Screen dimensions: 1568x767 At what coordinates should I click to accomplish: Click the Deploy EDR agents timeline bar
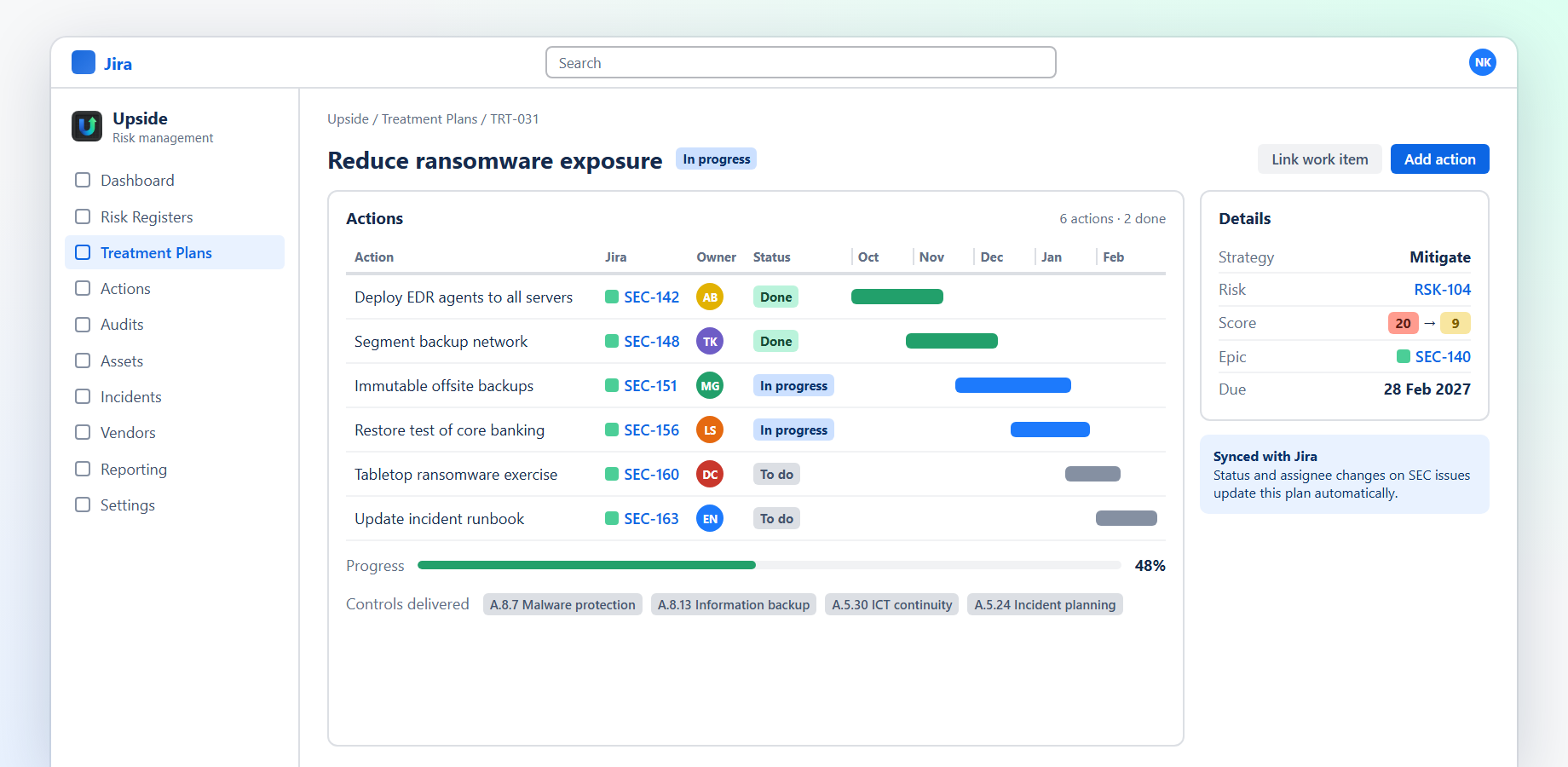(897, 297)
